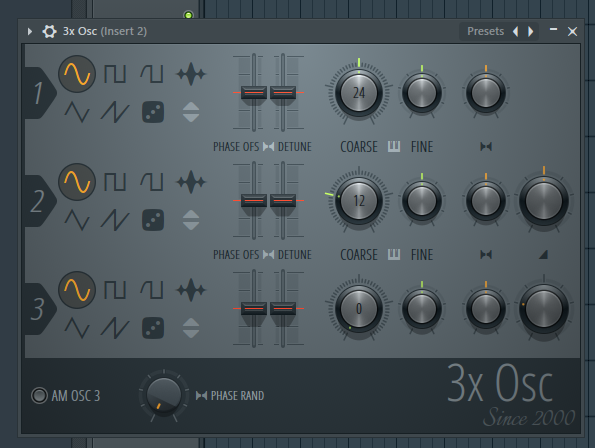Open the Presets menu
This screenshot has width=595, height=448.
coord(485,31)
